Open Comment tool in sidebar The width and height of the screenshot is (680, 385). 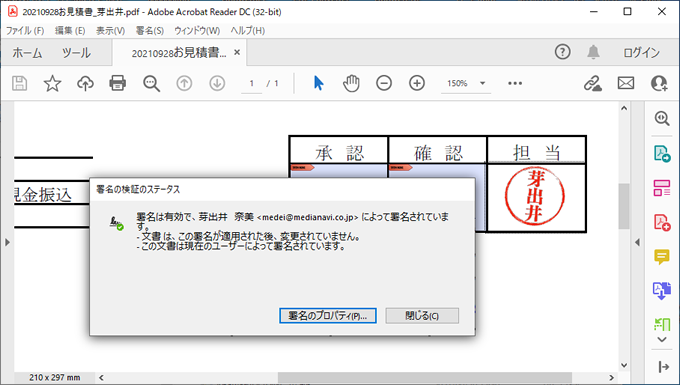(662, 257)
